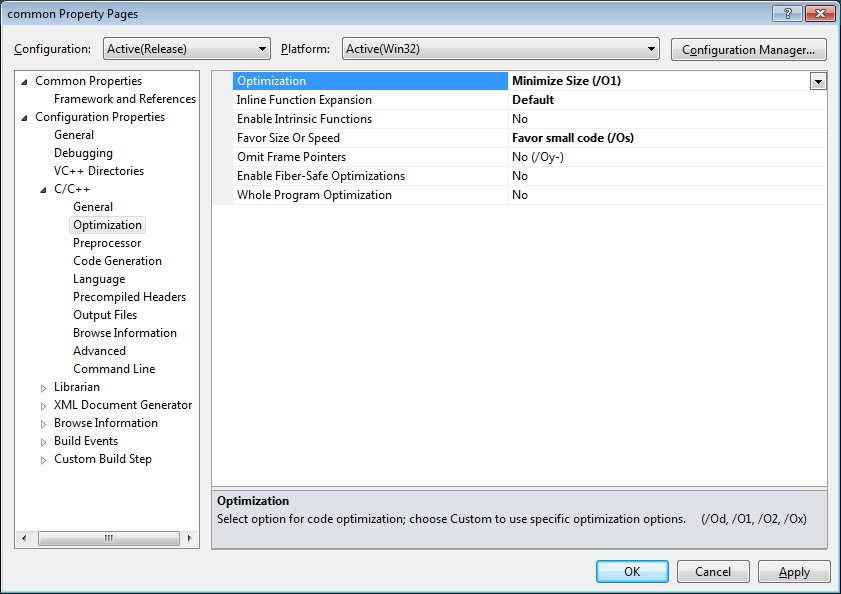841x594 pixels.
Task: Open the Optimization value dropdown arrow
Action: tap(818, 81)
